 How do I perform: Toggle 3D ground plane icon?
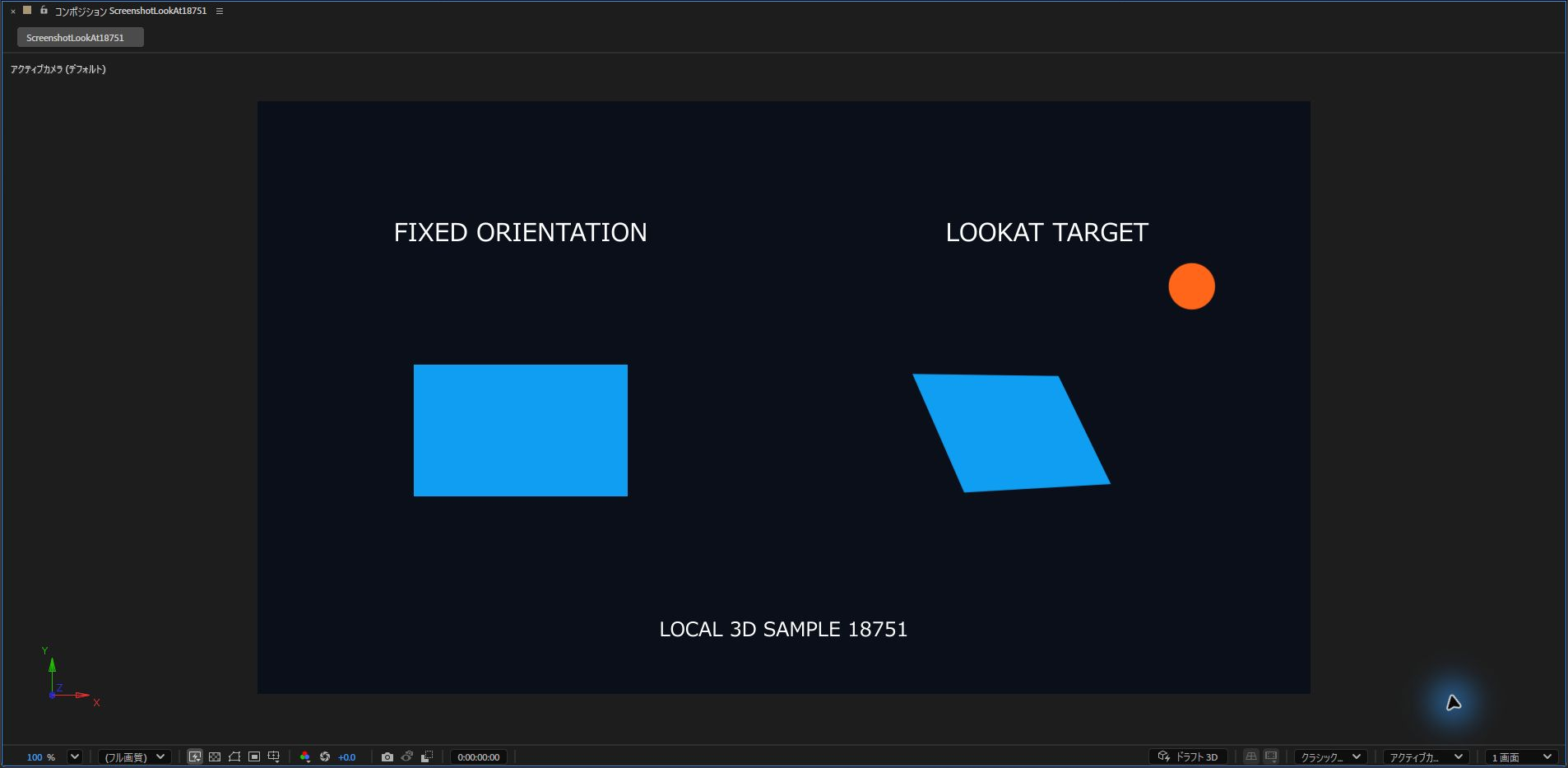(1251, 756)
